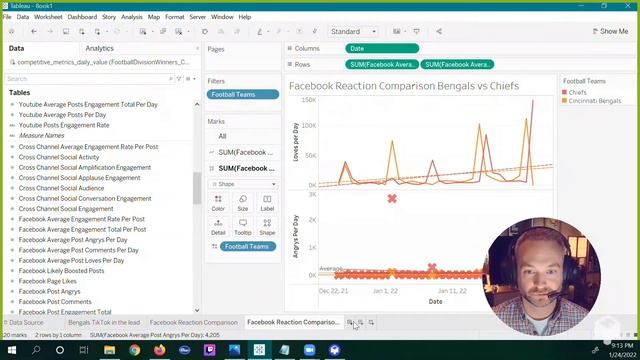Open the Bengals TikTok in the lead sheet
The width and height of the screenshot is (640, 360).
point(104,322)
